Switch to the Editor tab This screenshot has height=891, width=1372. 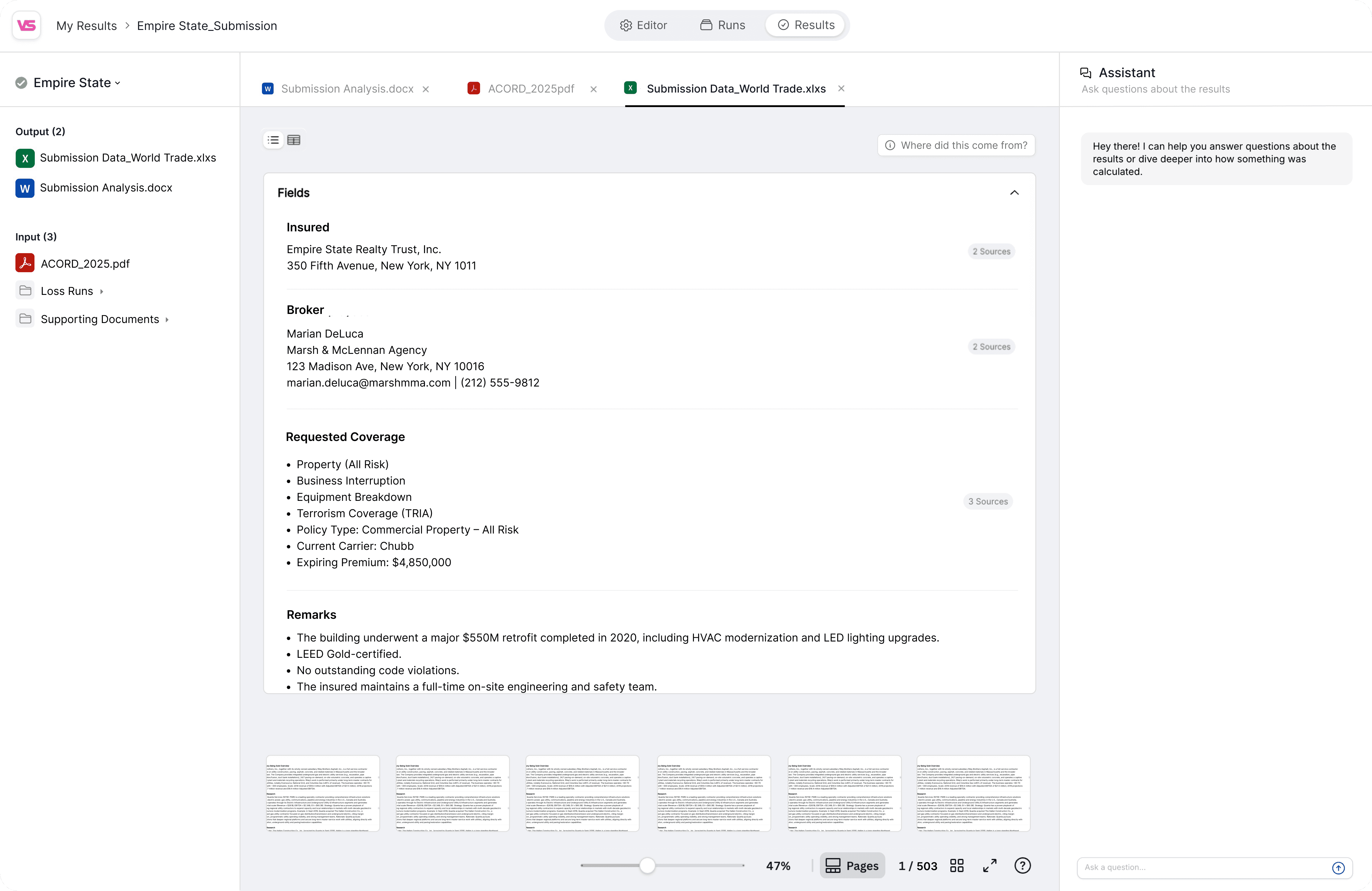pyautogui.click(x=643, y=25)
